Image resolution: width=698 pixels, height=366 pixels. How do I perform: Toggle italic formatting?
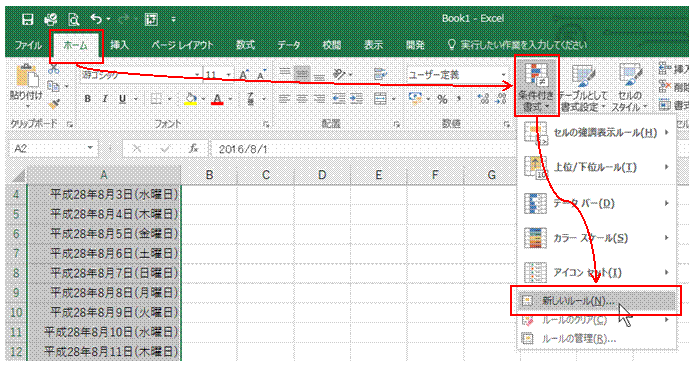click(x=105, y=99)
